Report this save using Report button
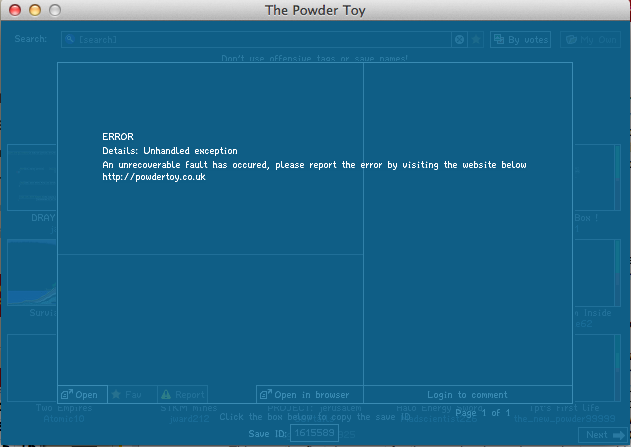This screenshot has height=447, width=631. pos(183,395)
